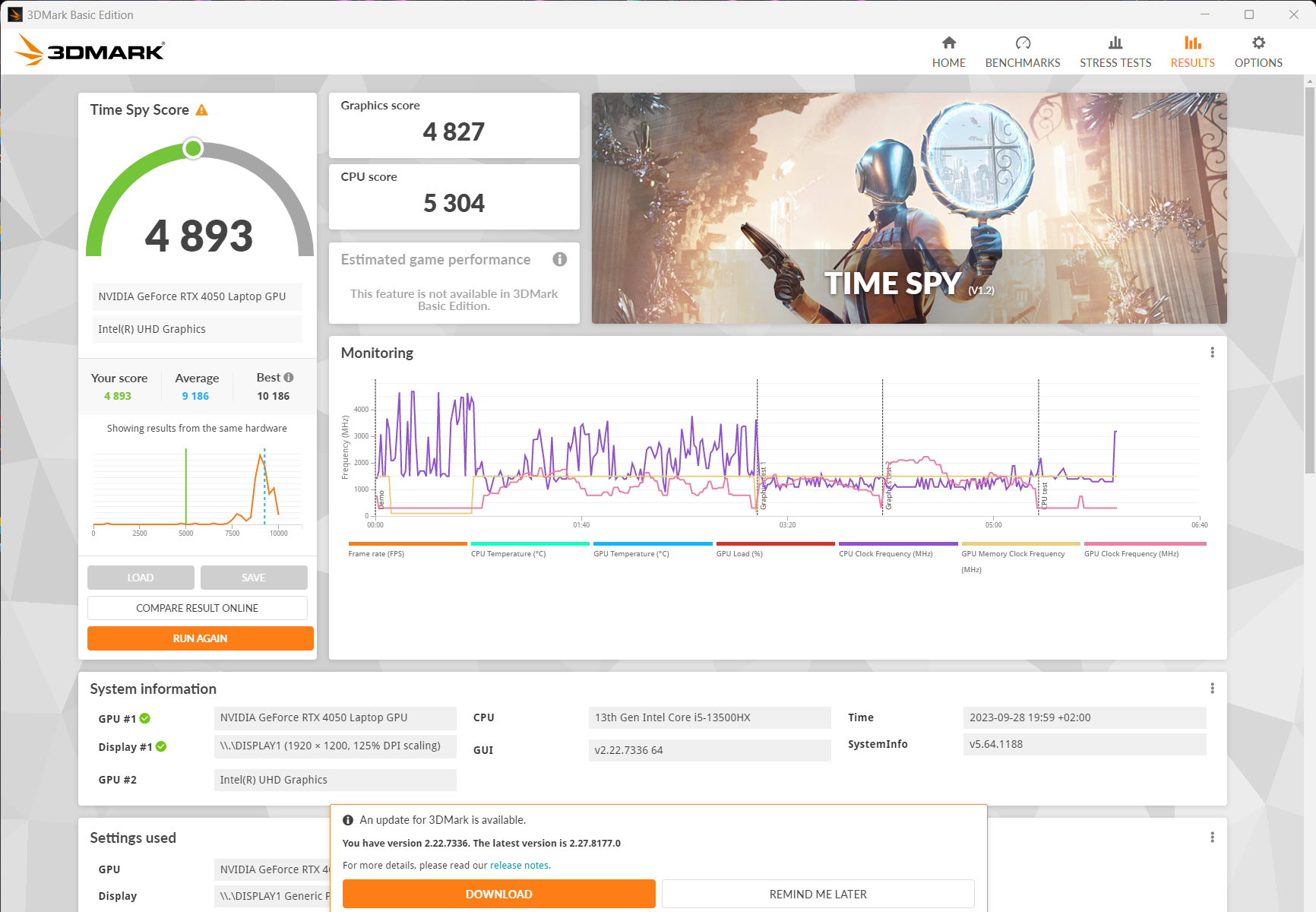Image resolution: width=1316 pixels, height=912 pixels.
Task: Click the Time Spy Score warning icon
Action: 201,110
